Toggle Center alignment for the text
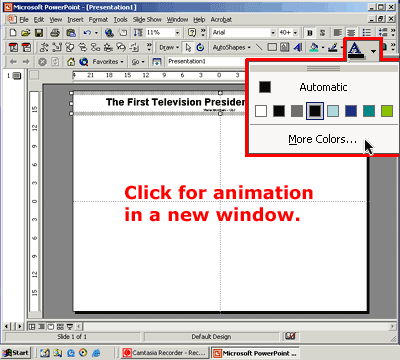 351,33
